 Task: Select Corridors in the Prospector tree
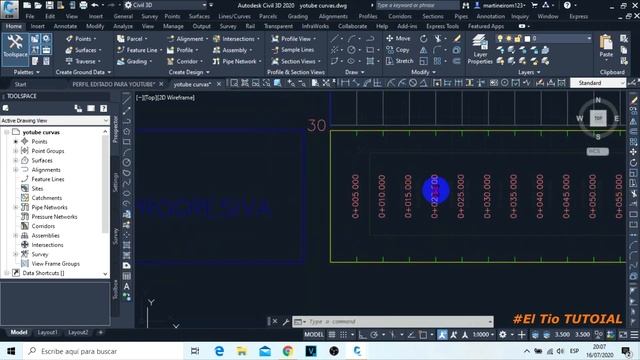click(43, 226)
